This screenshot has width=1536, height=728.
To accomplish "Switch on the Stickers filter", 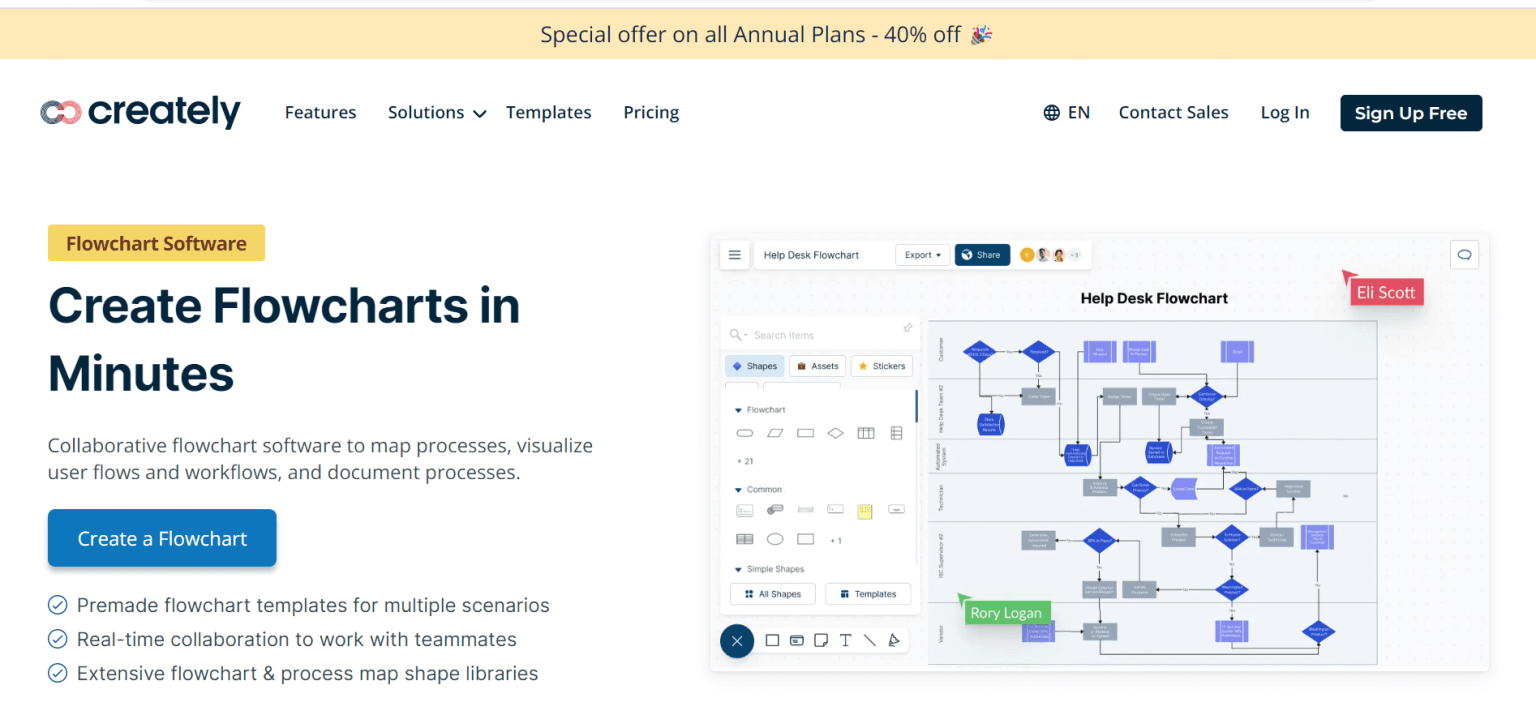I will click(x=881, y=365).
